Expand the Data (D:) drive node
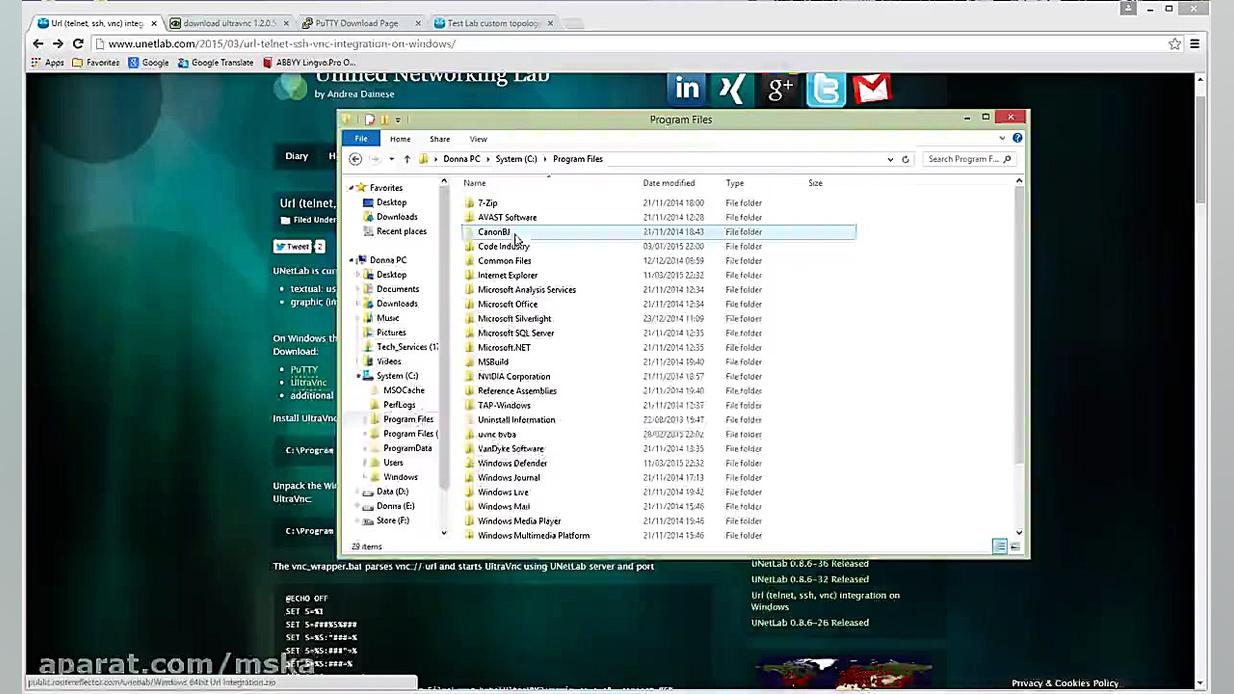1234x694 pixels. [x=358, y=492]
